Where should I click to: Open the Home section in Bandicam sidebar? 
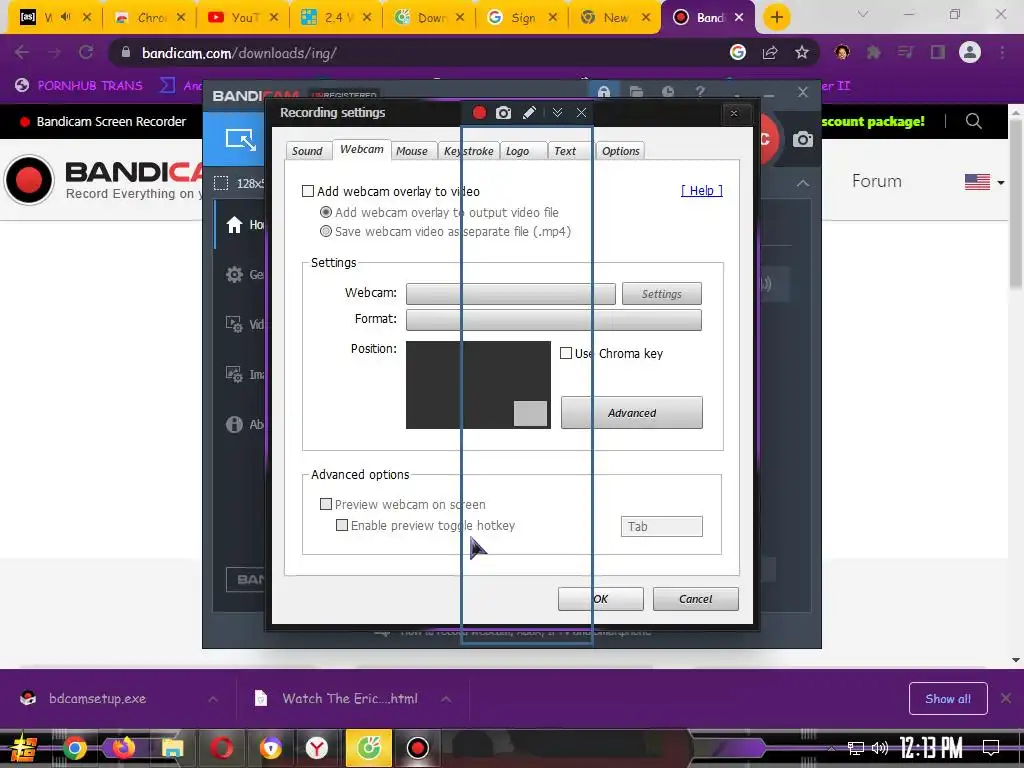234,225
